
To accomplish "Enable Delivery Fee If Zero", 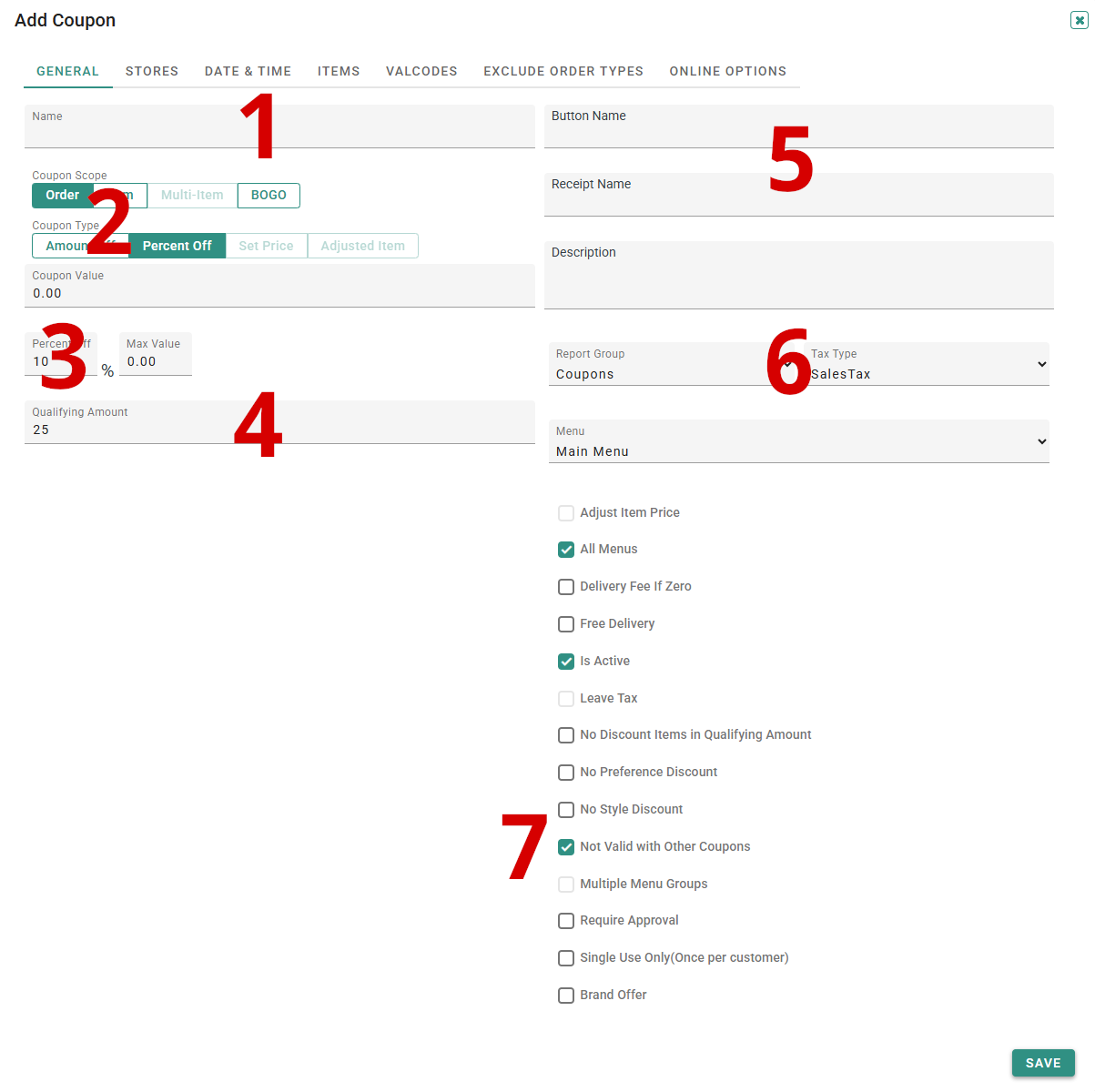I will 566,587.
